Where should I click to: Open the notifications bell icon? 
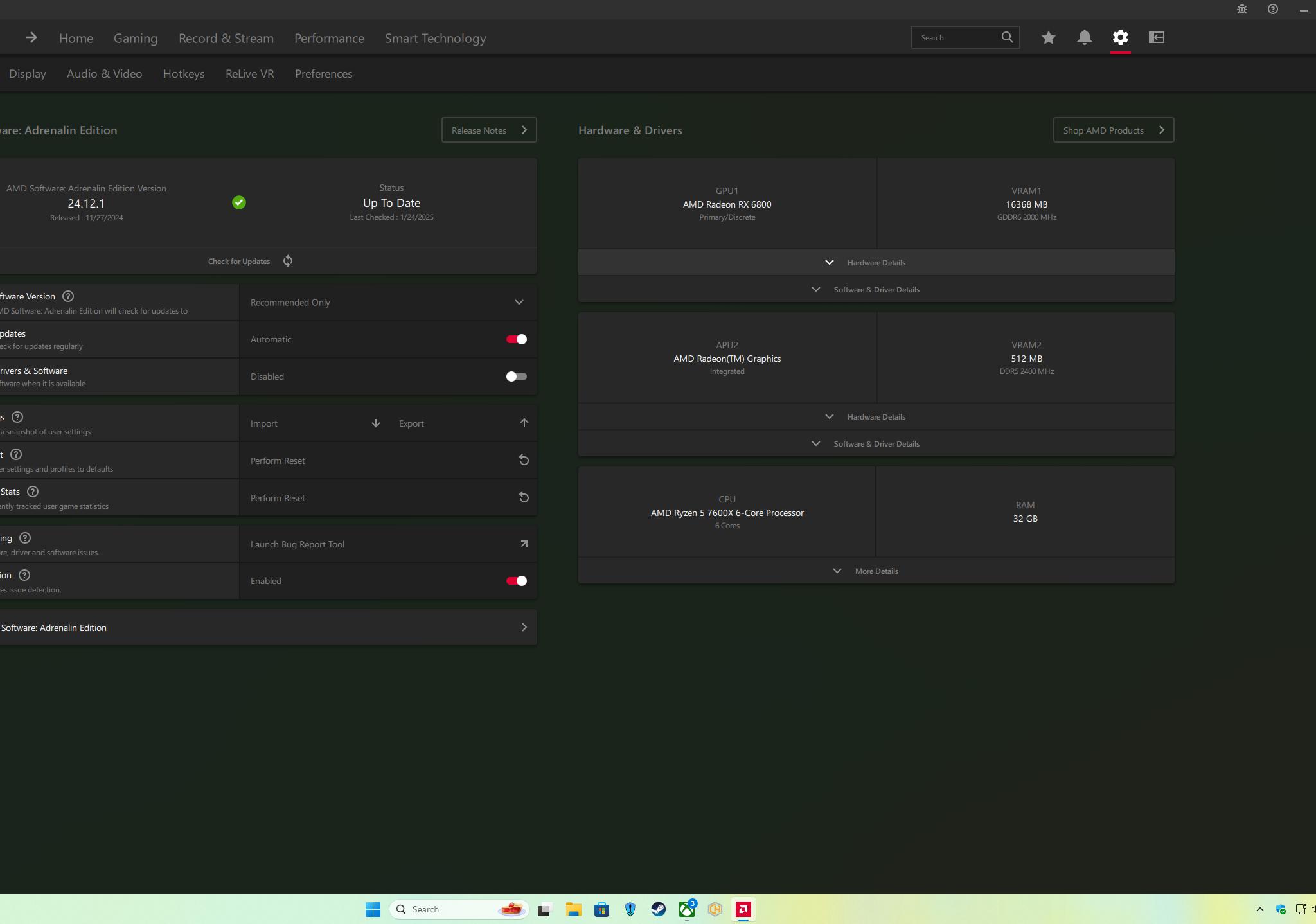pyautogui.click(x=1085, y=37)
